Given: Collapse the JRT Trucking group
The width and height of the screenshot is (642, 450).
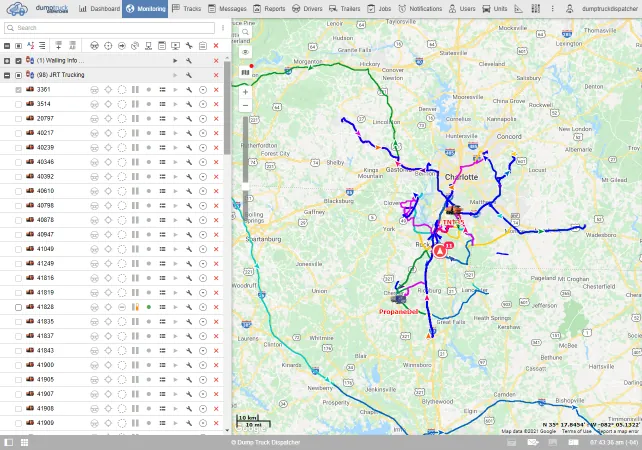Looking at the screenshot, I should [x=7, y=75].
